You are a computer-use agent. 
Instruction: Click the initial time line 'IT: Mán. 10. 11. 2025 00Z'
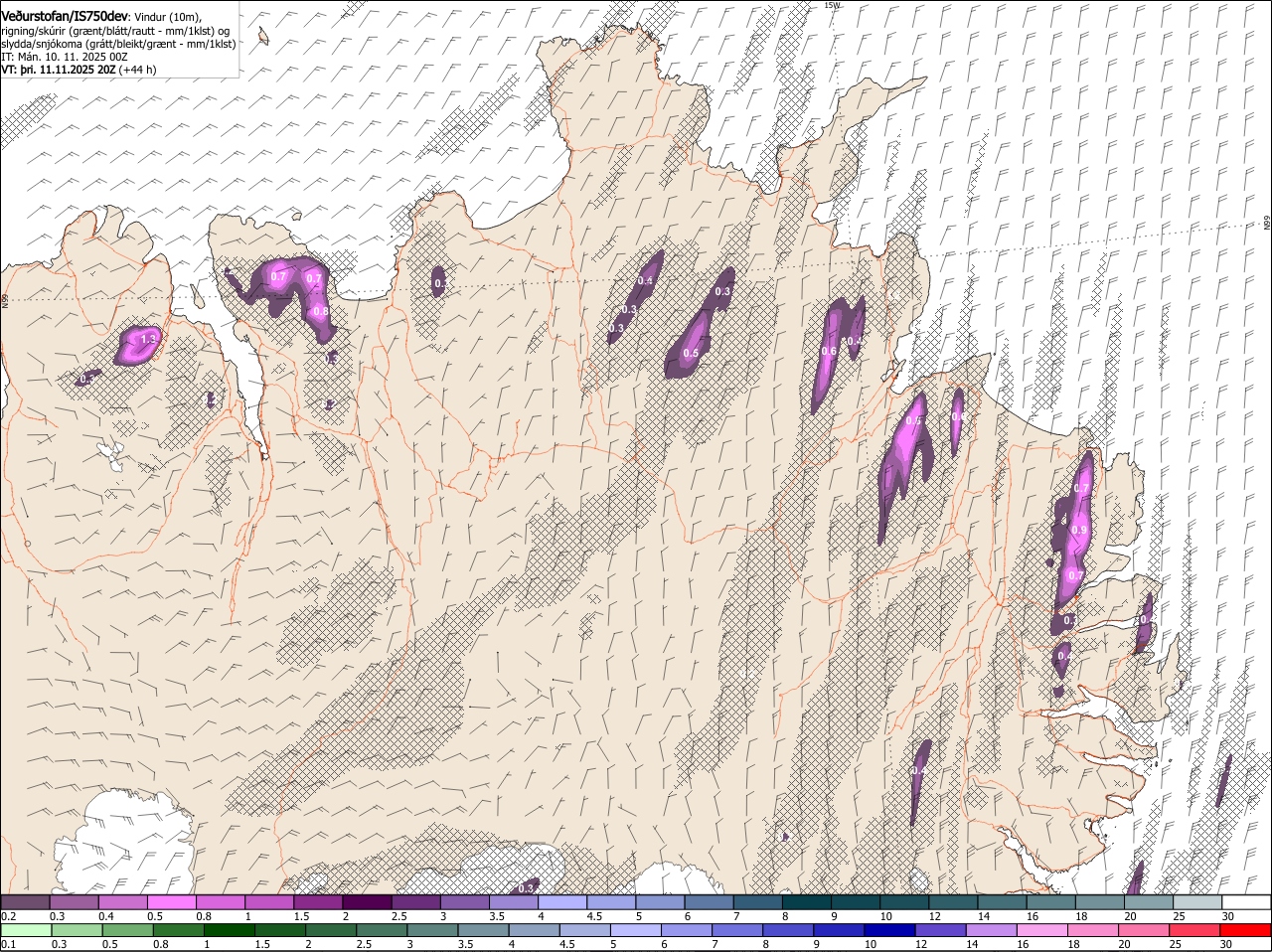(x=65, y=57)
